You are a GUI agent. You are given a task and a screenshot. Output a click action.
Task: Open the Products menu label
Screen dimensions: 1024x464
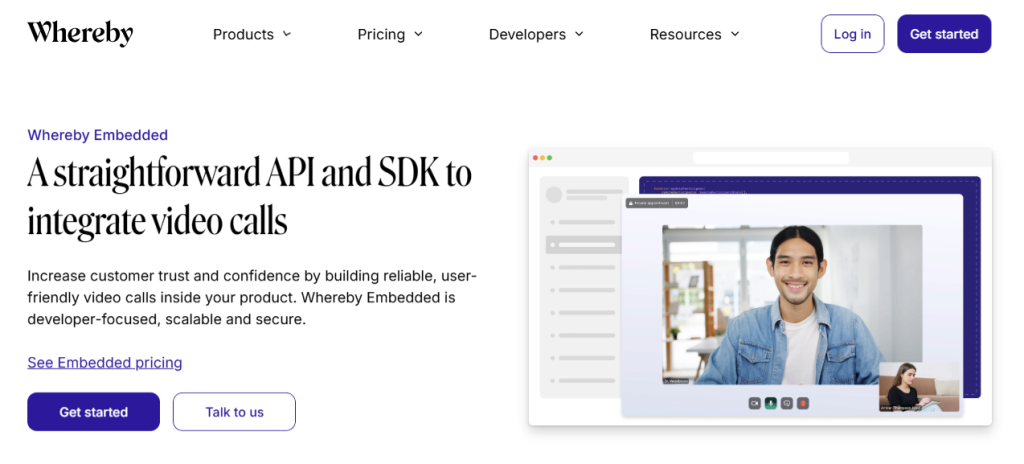[243, 34]
